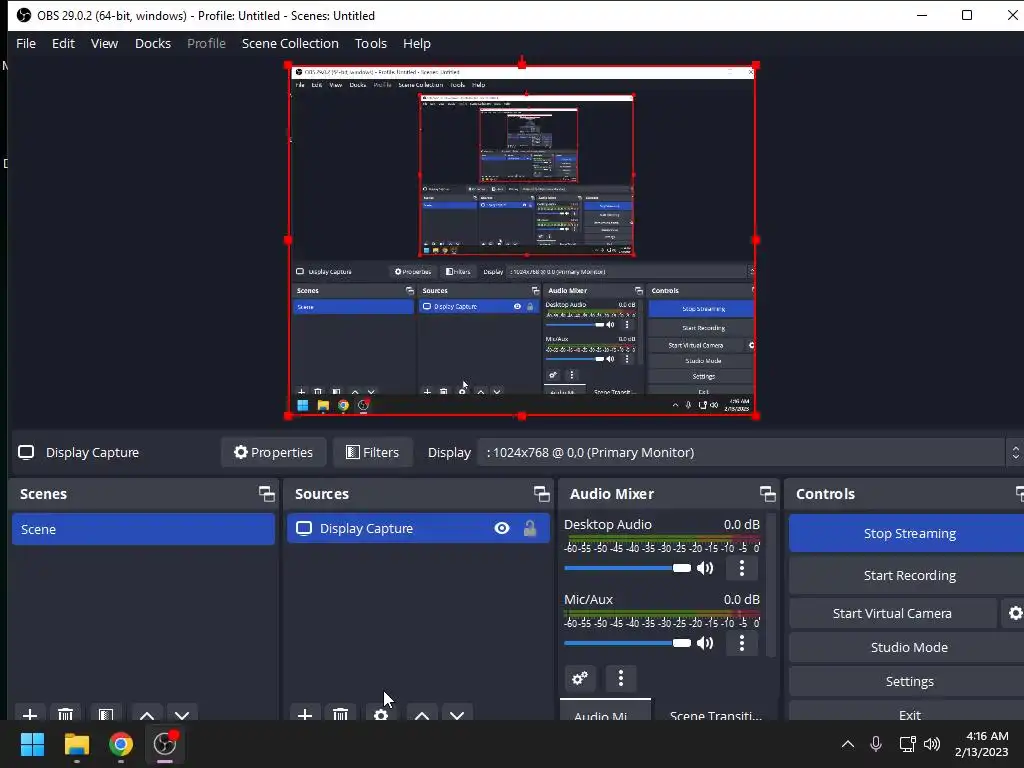Open source properties gear icon
This screenshot has width=1024, height=768.
coord(381,714)
